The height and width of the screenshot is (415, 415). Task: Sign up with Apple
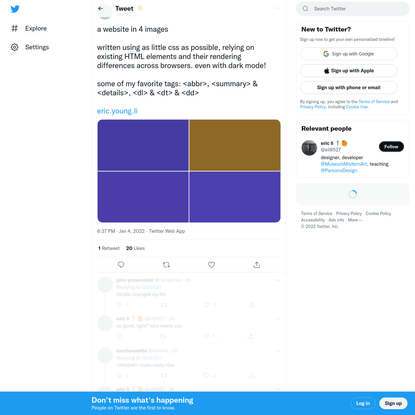(x=349, y=71)
